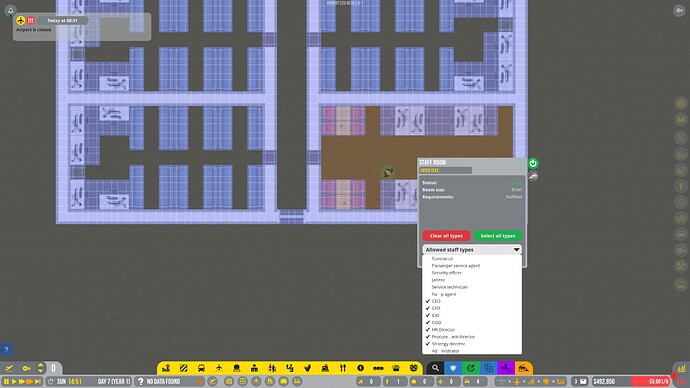Click the Select all types button

[x=498, y=236]
